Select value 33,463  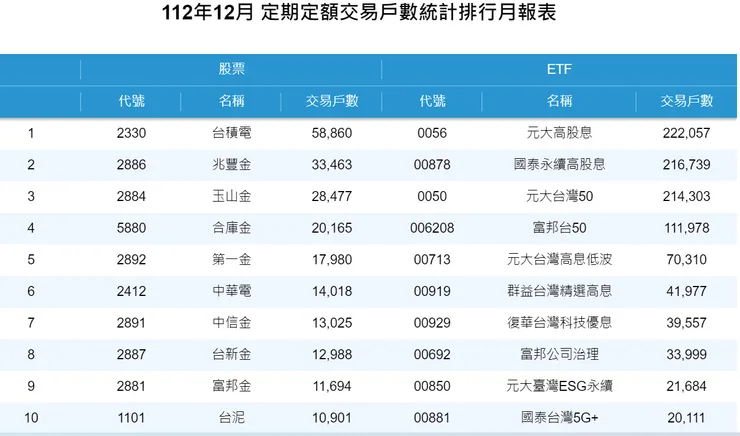(x=331, y=165)
